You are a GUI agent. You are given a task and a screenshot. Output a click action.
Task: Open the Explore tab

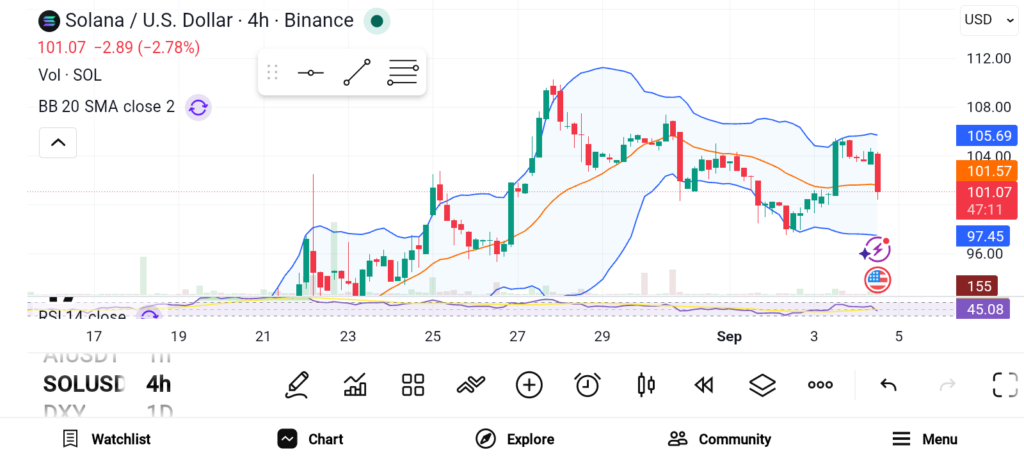coord(515,439)
